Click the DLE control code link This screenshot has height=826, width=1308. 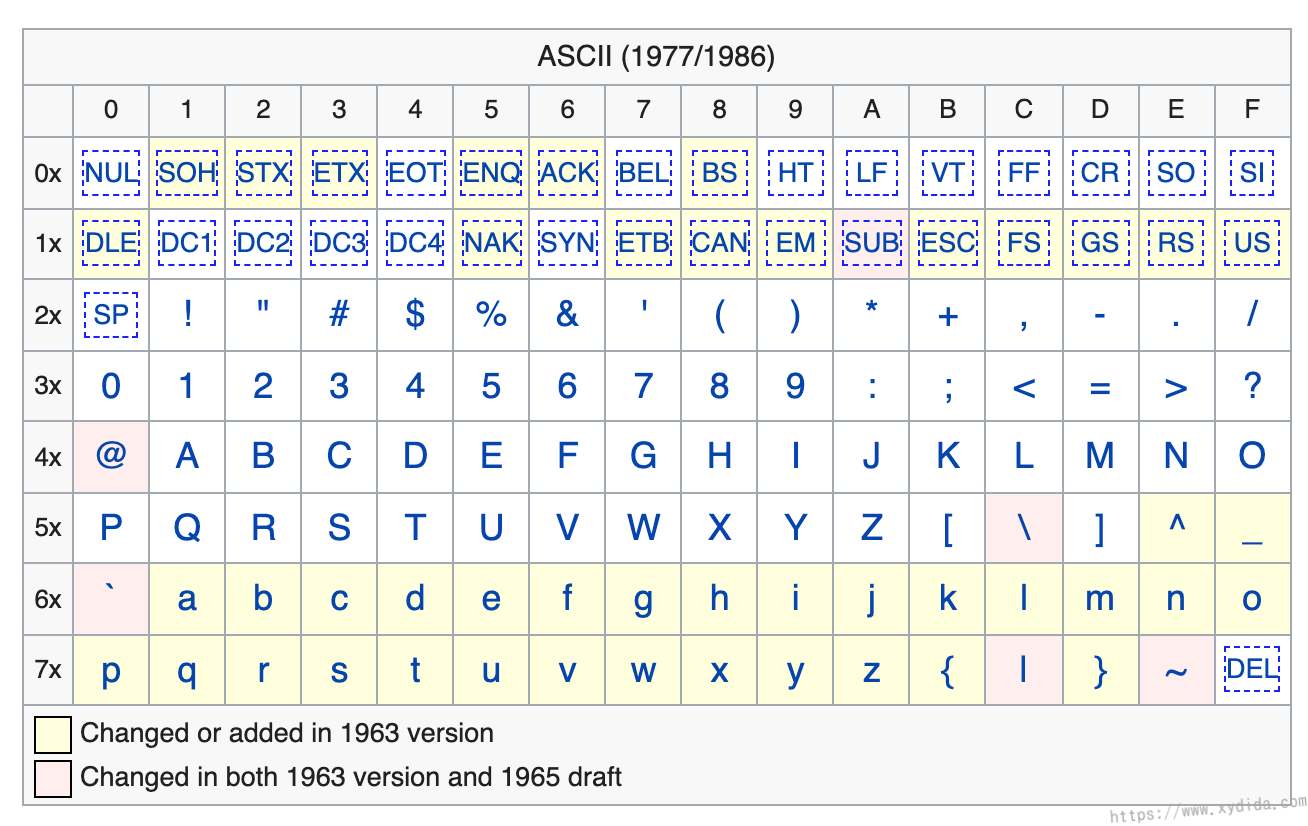(x=111, y=243)
